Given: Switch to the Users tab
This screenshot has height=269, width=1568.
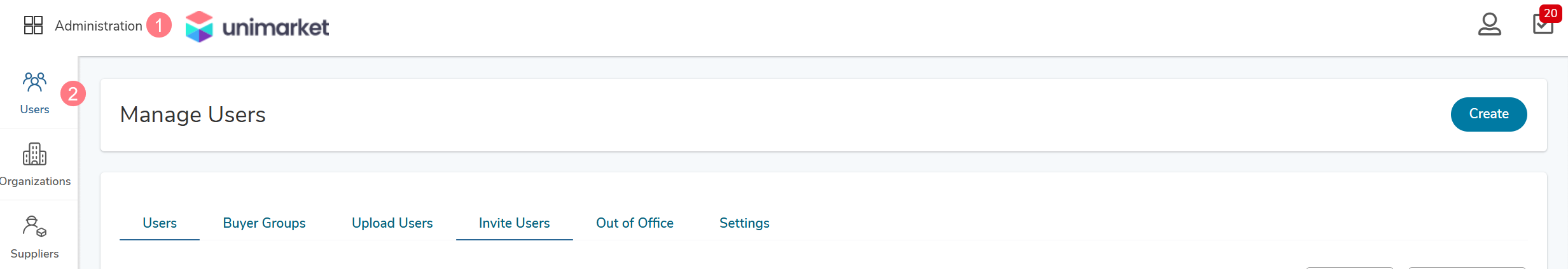Looking at the screenshot, I should tap(160, 223).
